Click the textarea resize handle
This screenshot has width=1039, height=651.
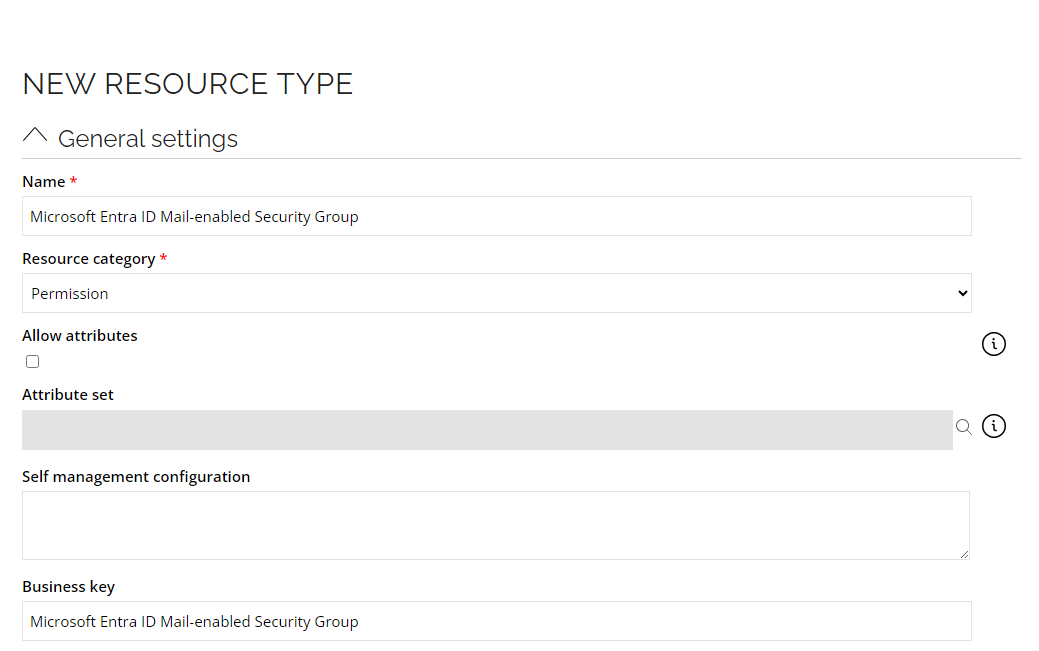coord(964,554)
